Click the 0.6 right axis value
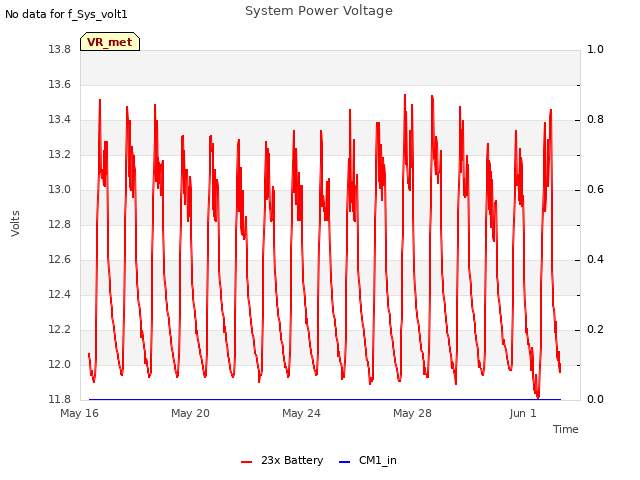This screenshot has height=480, width=640. click(595, 190)
